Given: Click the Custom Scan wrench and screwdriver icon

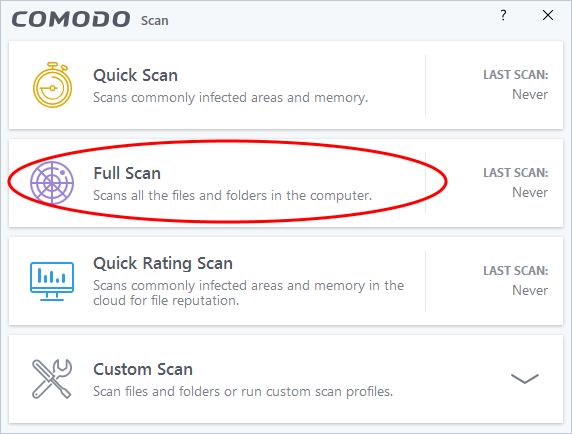Looking at the screenshot, I should tap(52, 379).
